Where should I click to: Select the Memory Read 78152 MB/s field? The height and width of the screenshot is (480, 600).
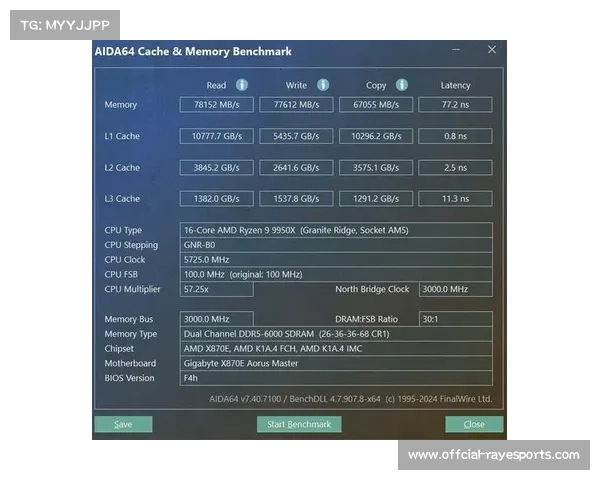pyautogui.click(x=216, y=105)
